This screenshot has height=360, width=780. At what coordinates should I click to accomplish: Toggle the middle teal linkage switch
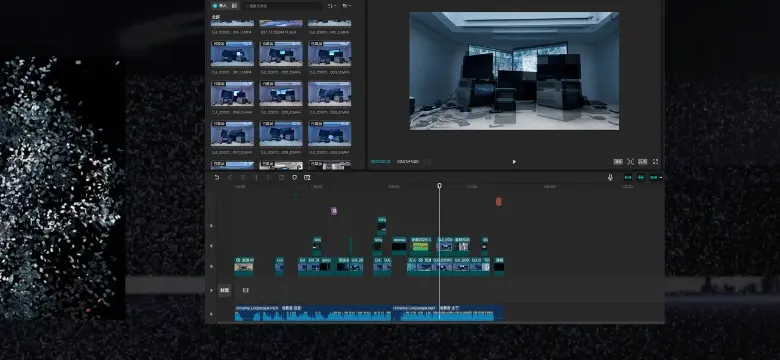click(x=641, y=178)
